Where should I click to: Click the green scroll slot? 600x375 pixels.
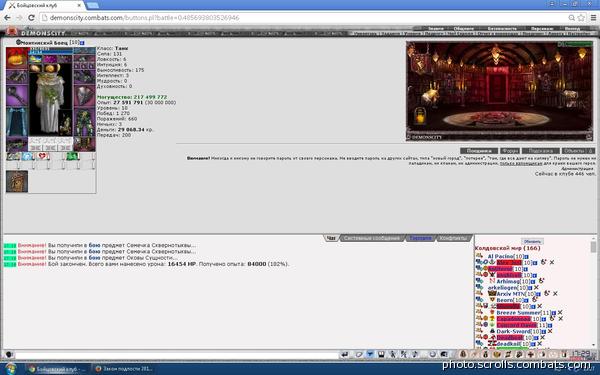(72, 156)
